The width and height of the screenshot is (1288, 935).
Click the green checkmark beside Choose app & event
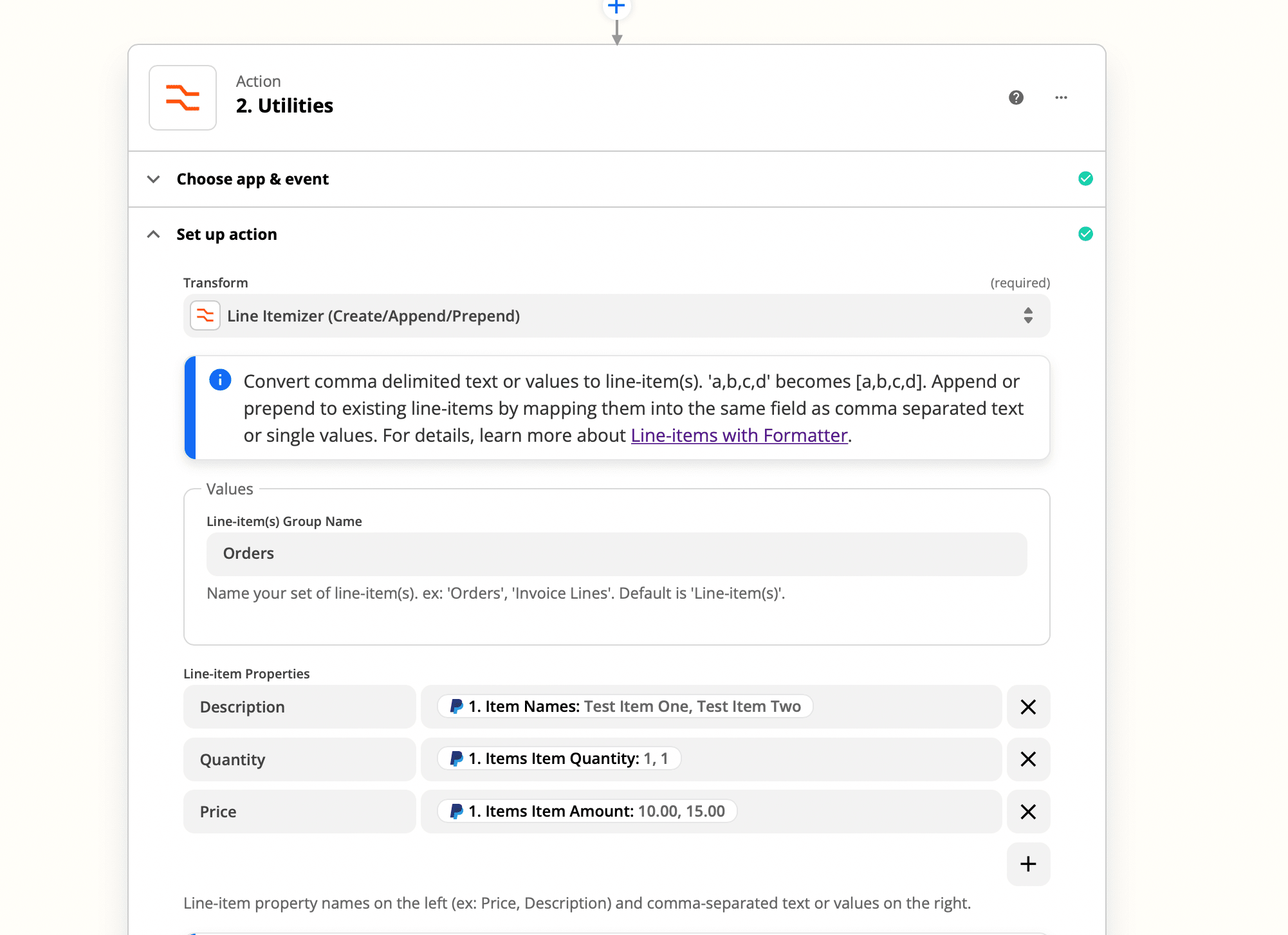pos(1085,179)
